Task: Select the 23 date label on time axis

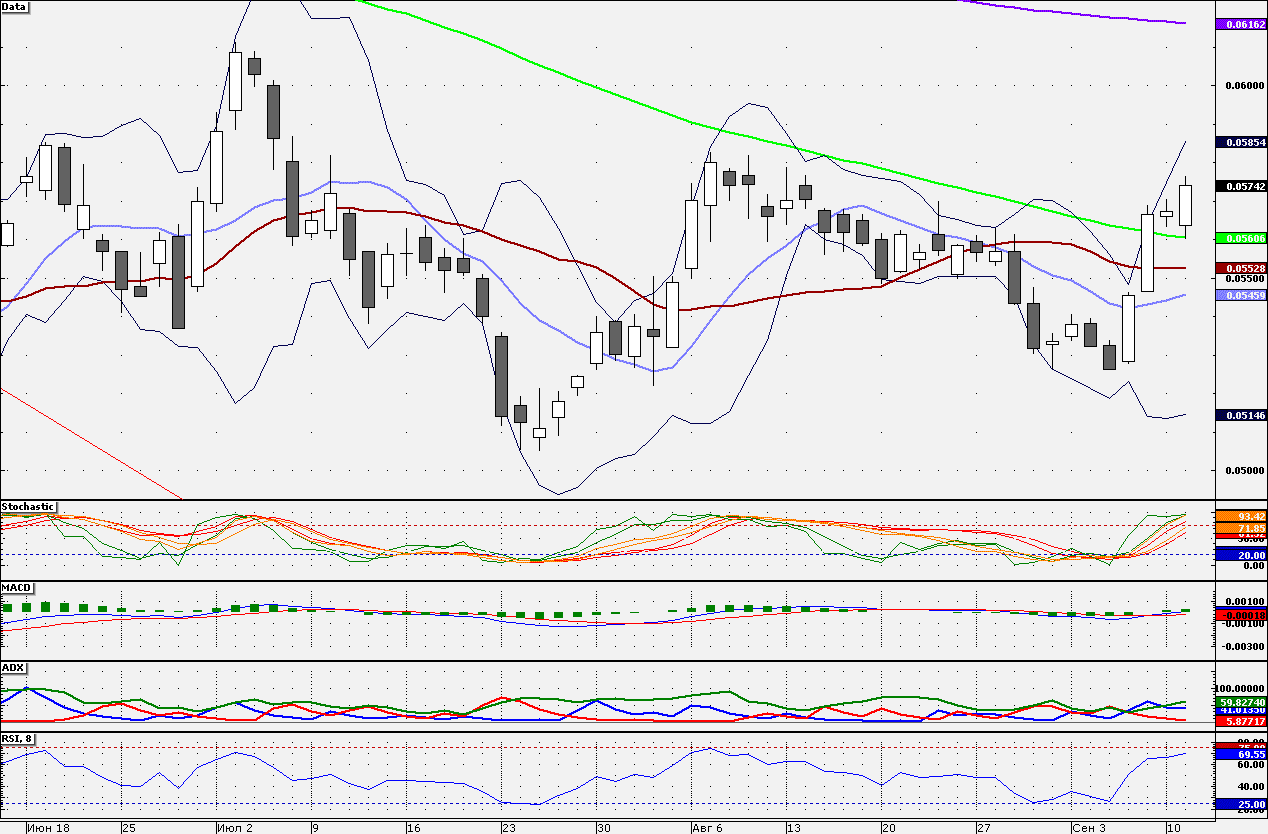Action: tap(509, 828)
